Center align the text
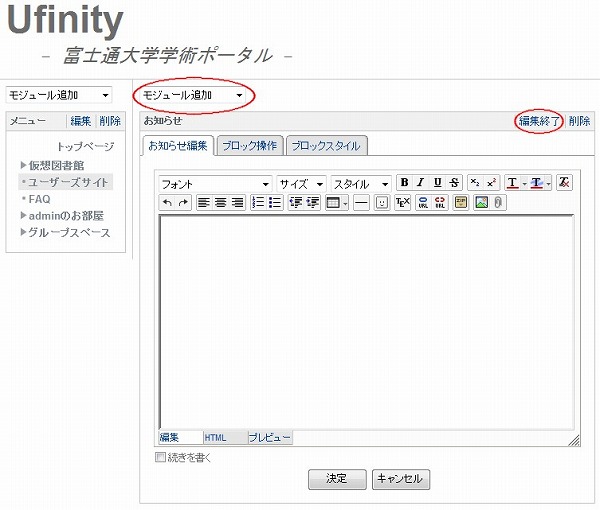600x510 pixels. (x=220, y=202)
